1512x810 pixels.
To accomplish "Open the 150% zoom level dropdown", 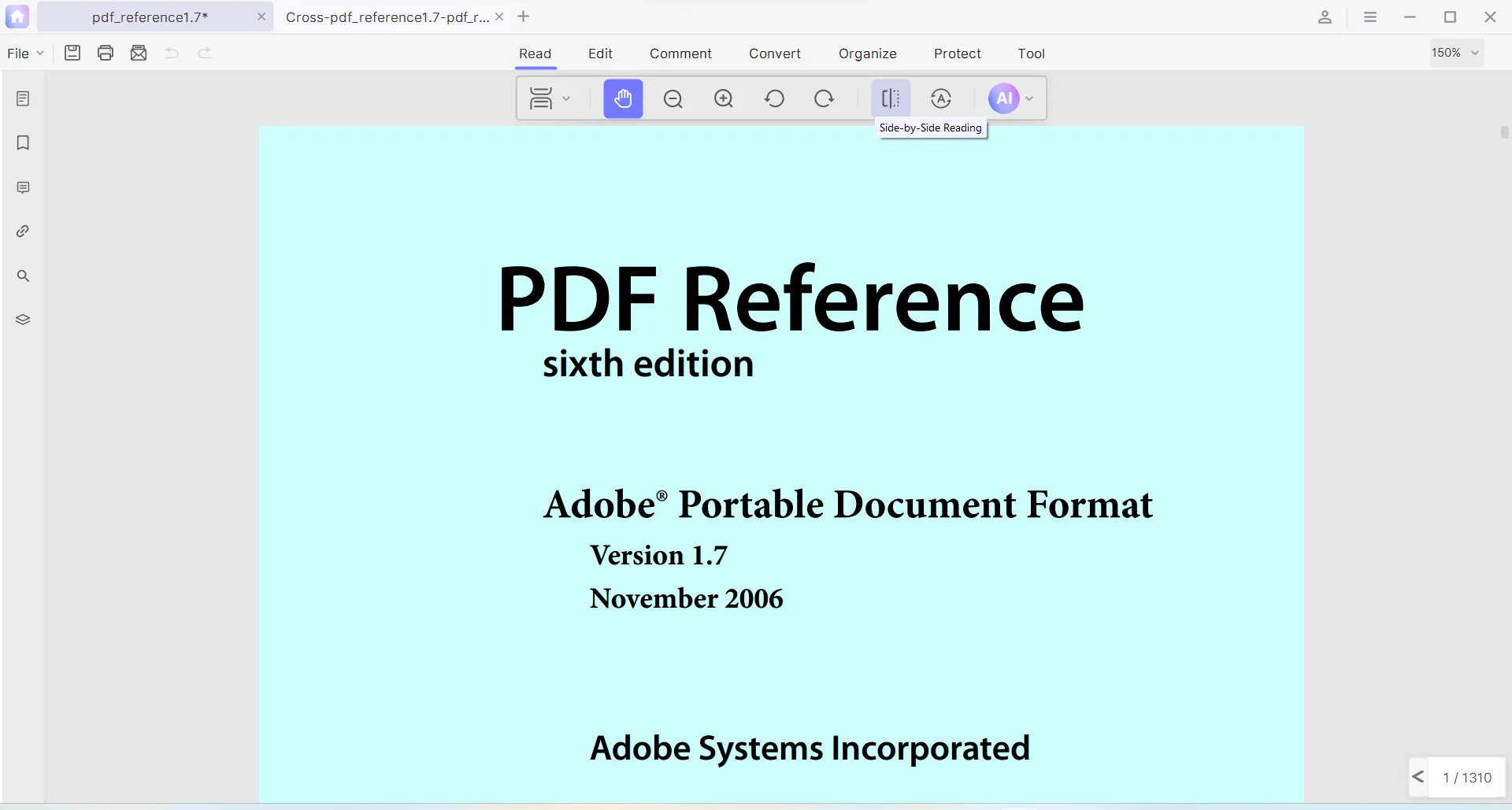I will (1456, 53).
